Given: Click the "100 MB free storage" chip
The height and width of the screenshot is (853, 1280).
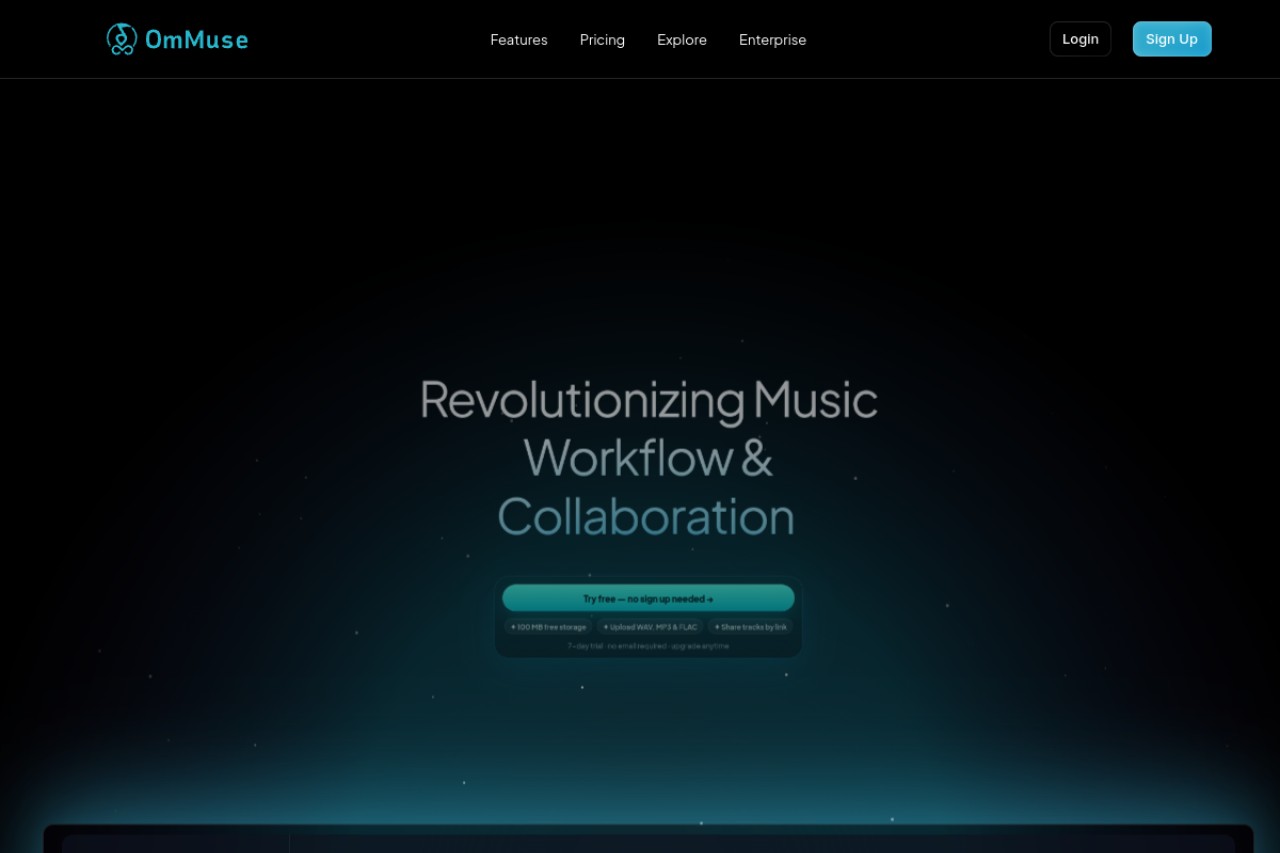Looking at the screenshot, I should coord(548,627).
